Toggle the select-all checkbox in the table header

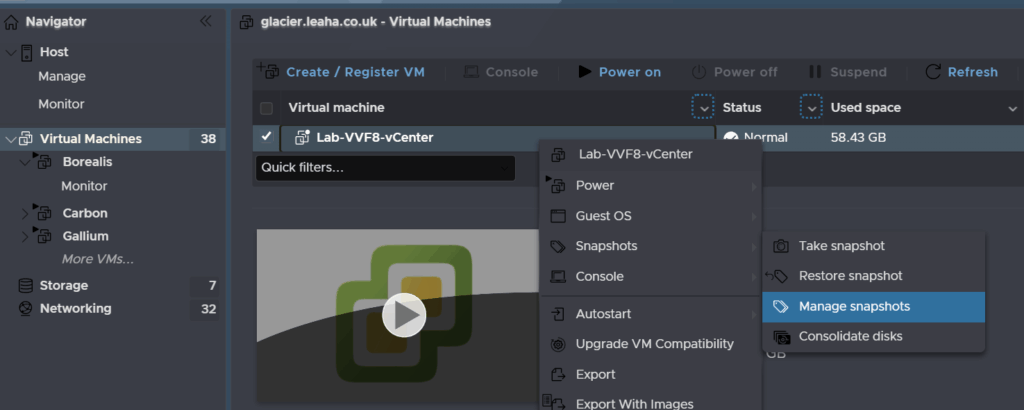[266, 108]
